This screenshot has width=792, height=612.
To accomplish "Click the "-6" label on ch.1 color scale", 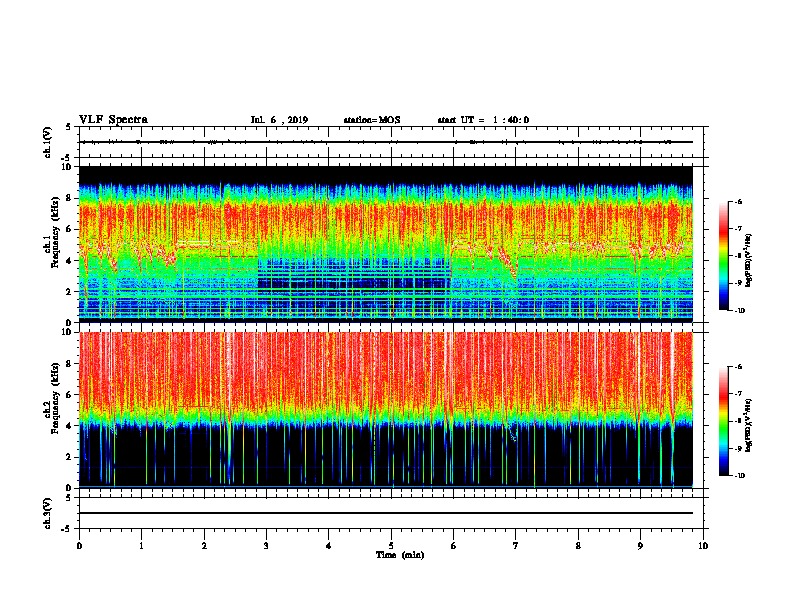I will click(738, 201).
